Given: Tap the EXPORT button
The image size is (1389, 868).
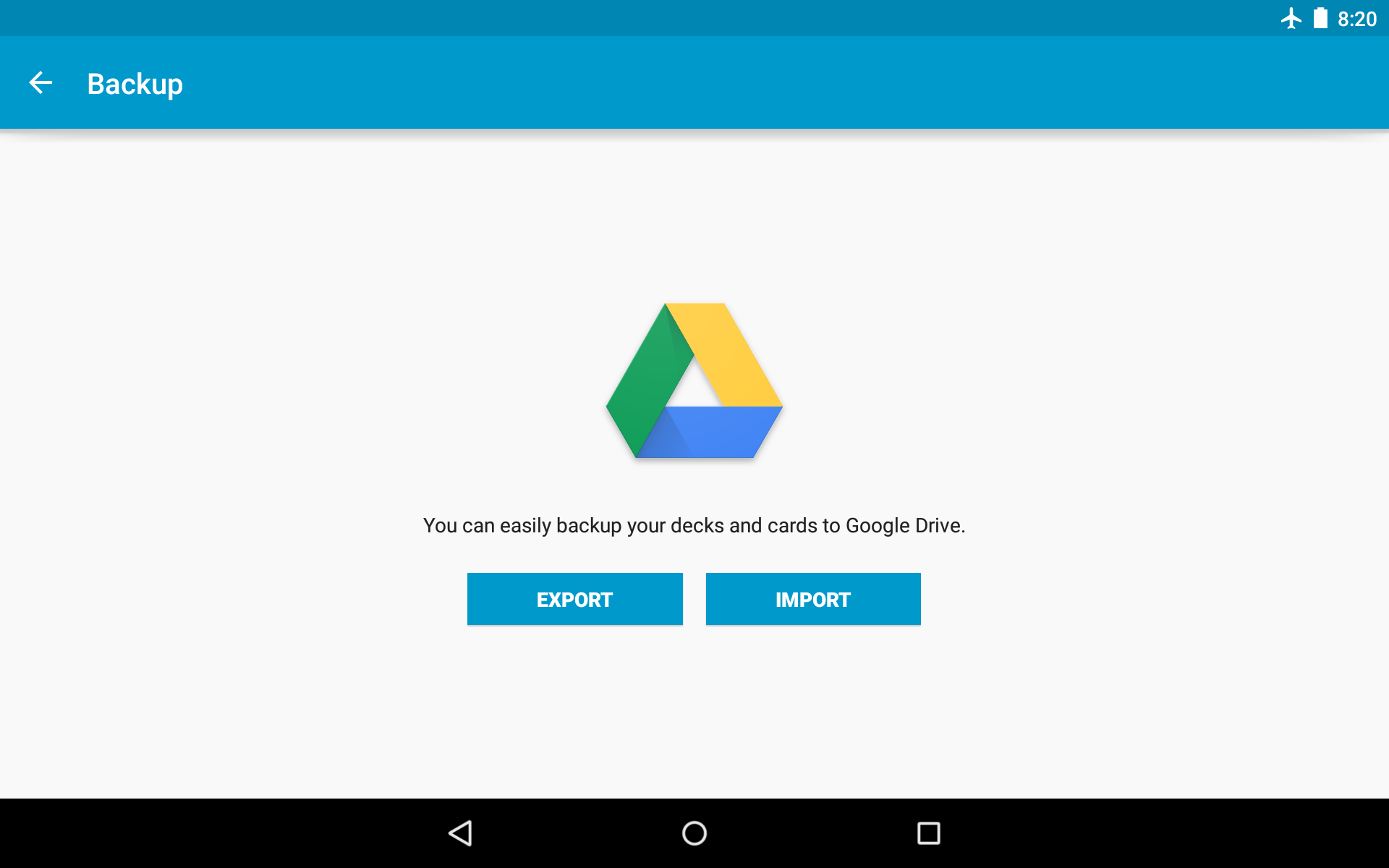Looking at the screenshot, I should (x=574, y=599).
